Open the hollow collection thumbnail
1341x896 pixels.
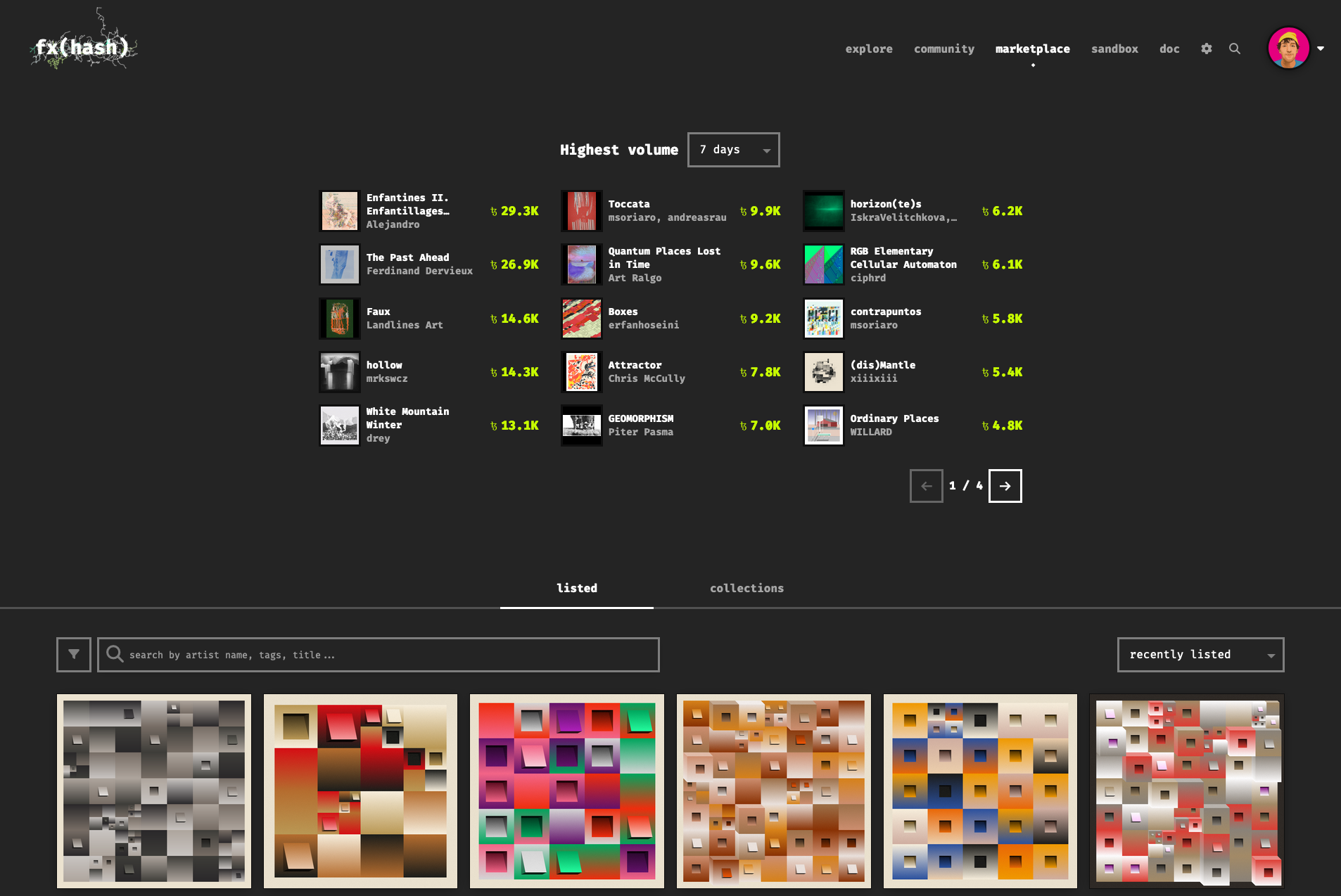(340, 372)
